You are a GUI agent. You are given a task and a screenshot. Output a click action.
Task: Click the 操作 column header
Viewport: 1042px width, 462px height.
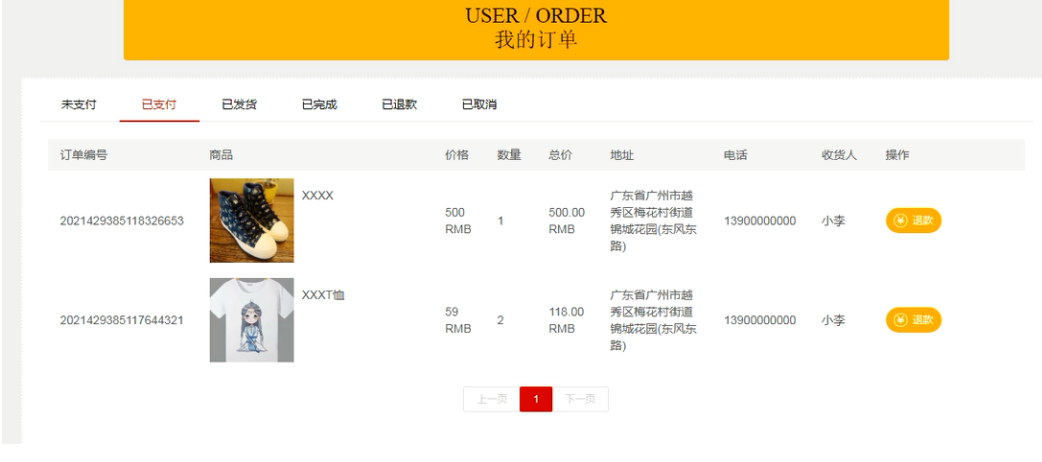[897, 155]
